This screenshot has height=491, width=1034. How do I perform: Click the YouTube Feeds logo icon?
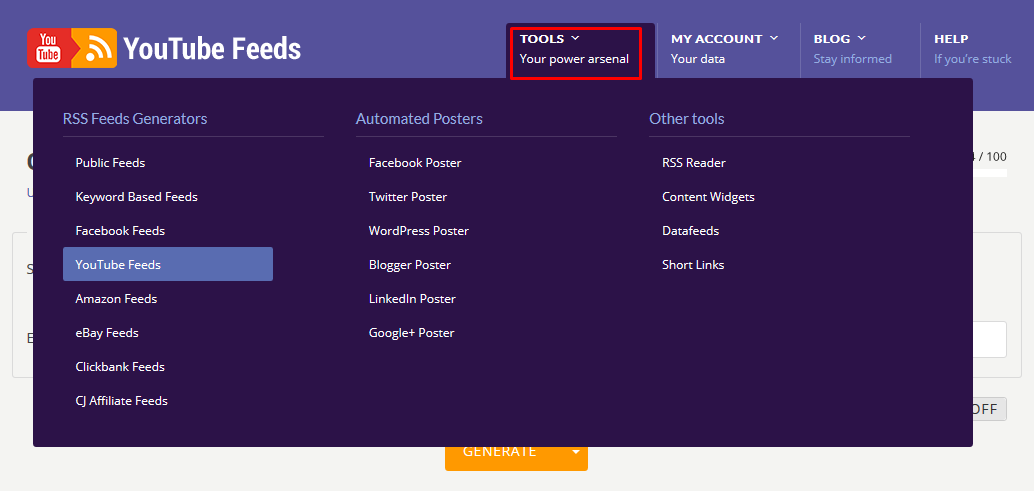72,48
